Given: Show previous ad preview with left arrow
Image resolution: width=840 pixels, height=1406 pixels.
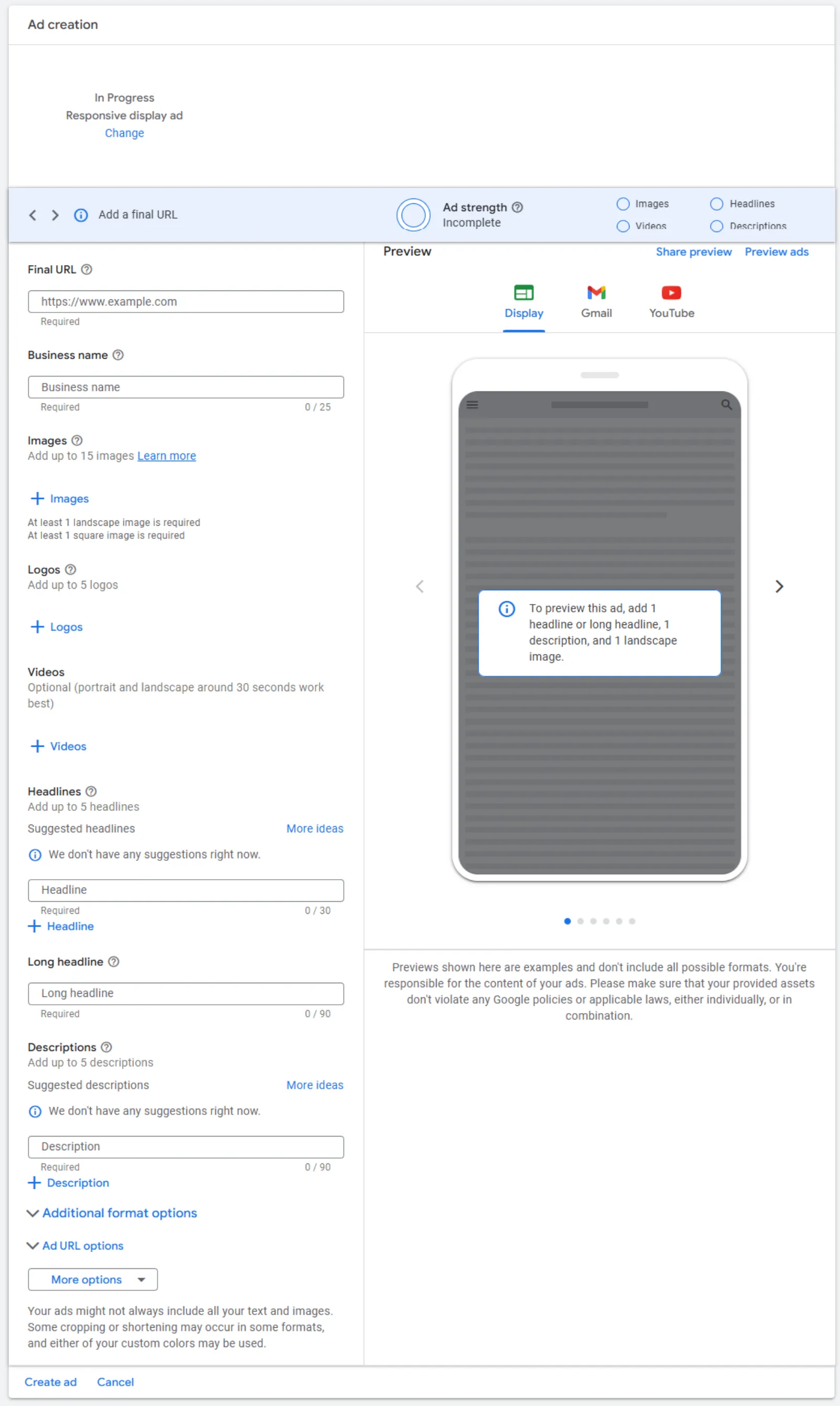Looking at the screenshot, I should (419, 587).
